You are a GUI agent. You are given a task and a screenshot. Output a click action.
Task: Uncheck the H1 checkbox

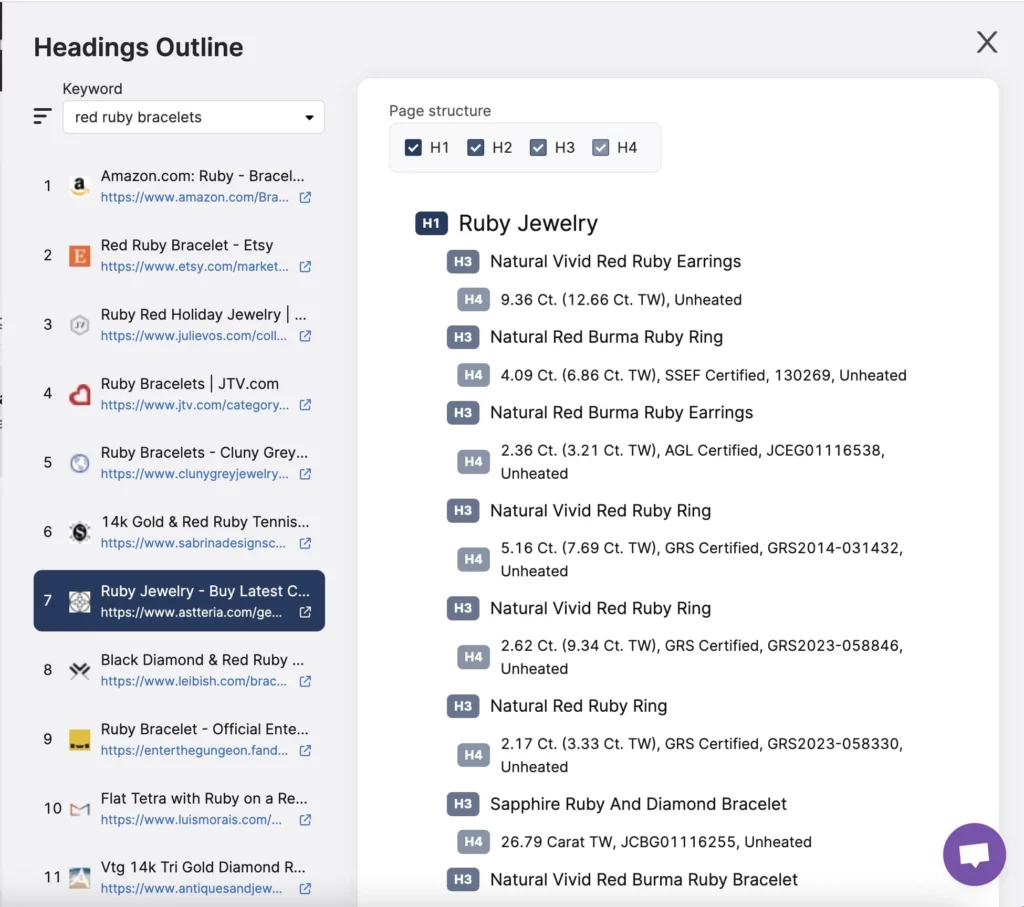(x=413, y=148)
